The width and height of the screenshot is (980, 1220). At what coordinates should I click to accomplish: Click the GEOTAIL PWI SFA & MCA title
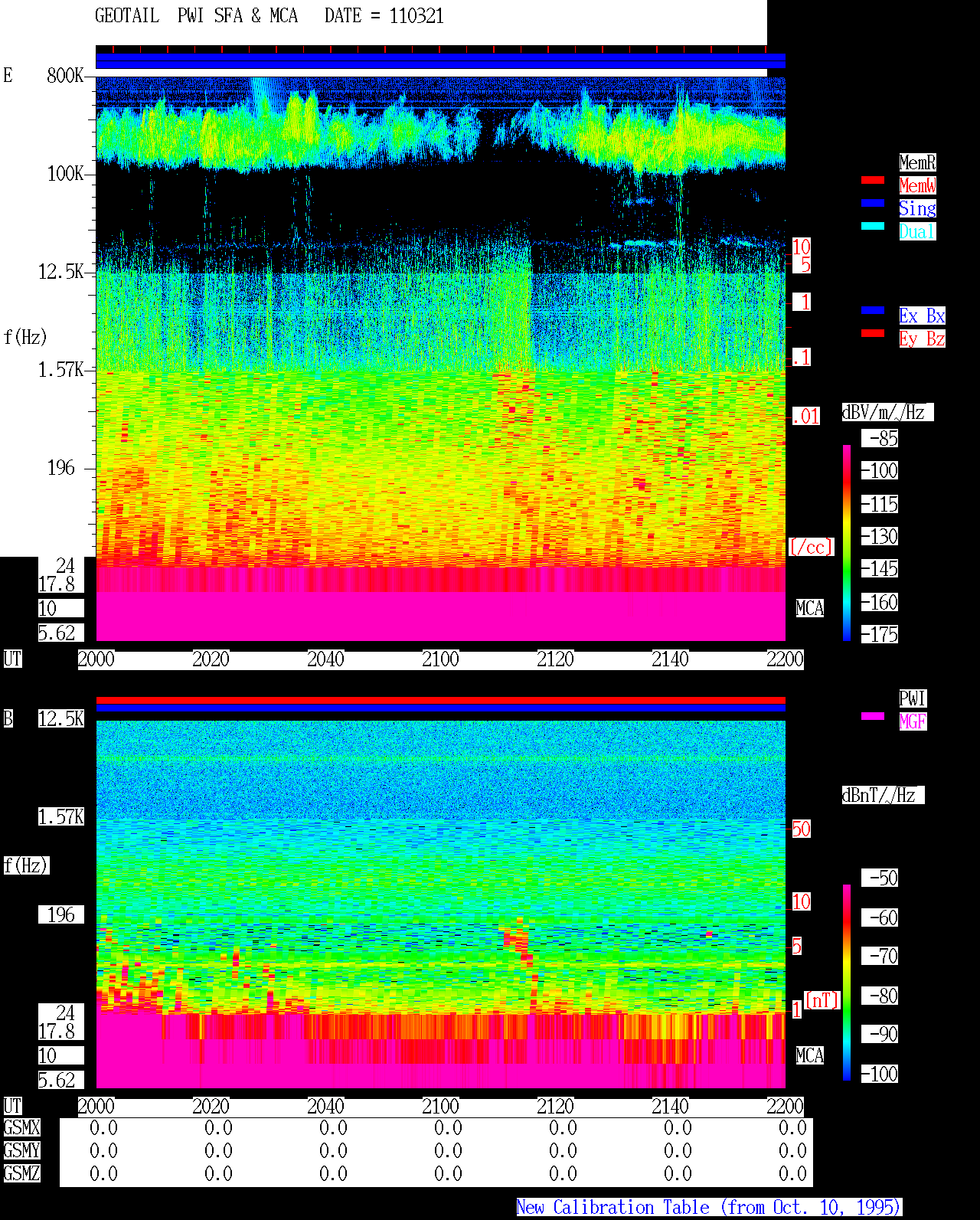[196, 16]
